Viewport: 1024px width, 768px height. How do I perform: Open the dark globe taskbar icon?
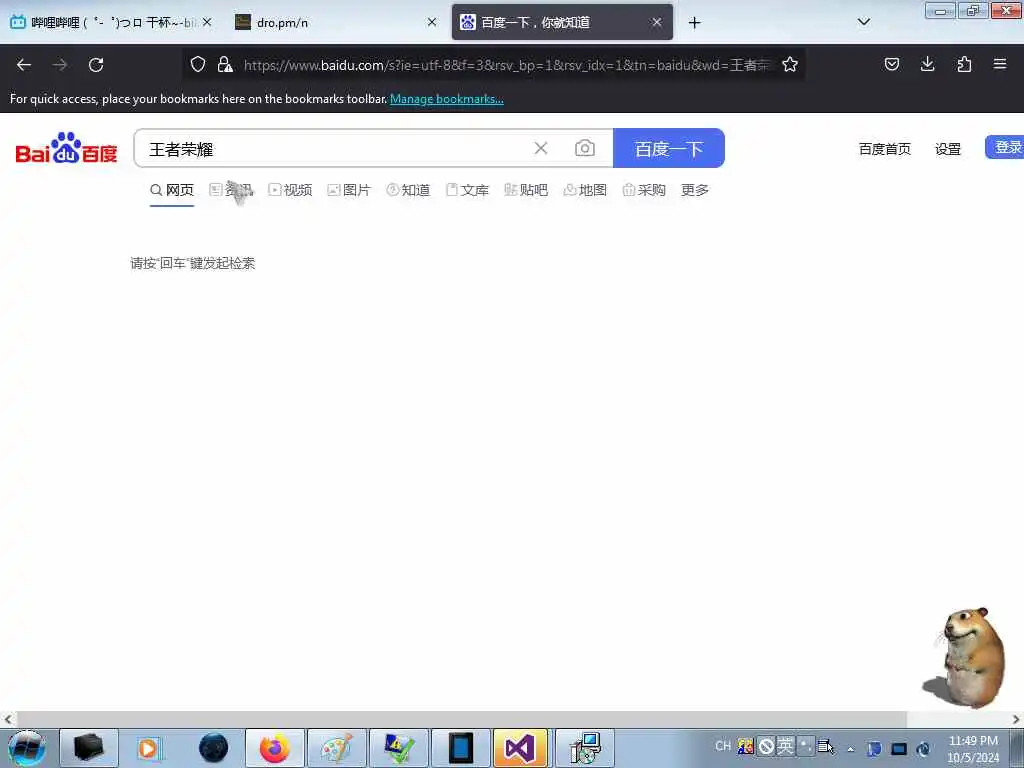pyautogui.click(x=213, y=748)
